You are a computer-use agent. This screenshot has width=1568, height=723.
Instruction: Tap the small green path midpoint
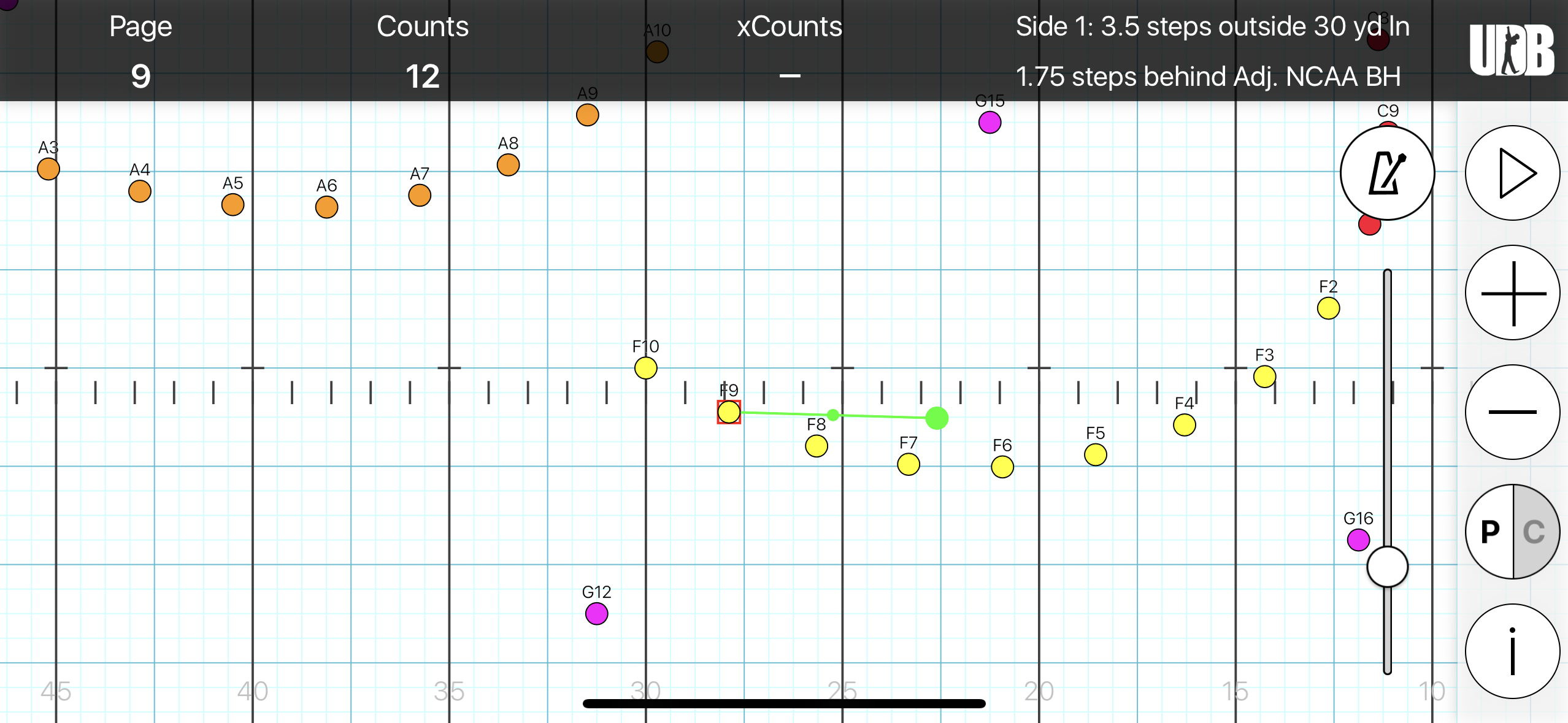(833, 415)
